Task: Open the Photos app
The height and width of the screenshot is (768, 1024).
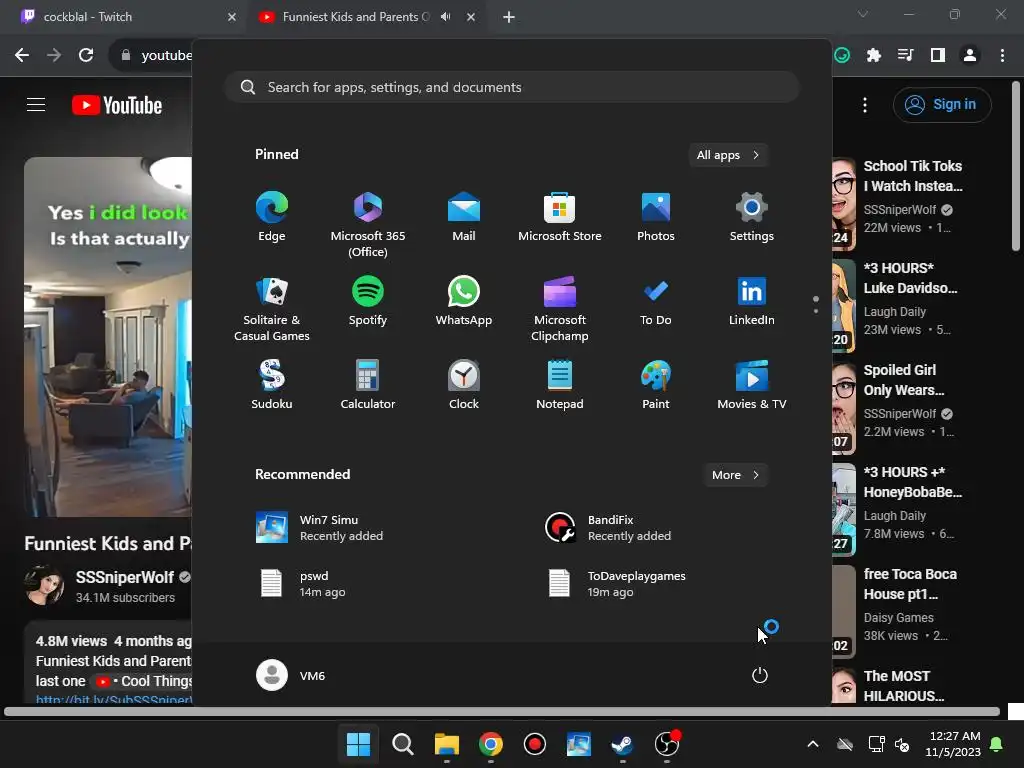Action: click(656, 217)
